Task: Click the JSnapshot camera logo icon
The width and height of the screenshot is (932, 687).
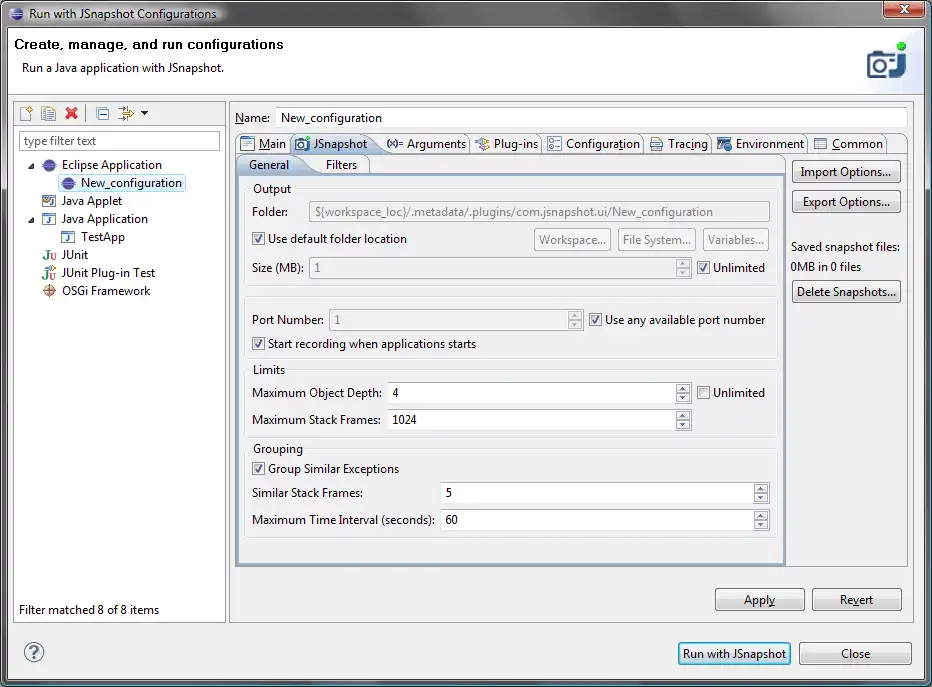Action: 886,61
